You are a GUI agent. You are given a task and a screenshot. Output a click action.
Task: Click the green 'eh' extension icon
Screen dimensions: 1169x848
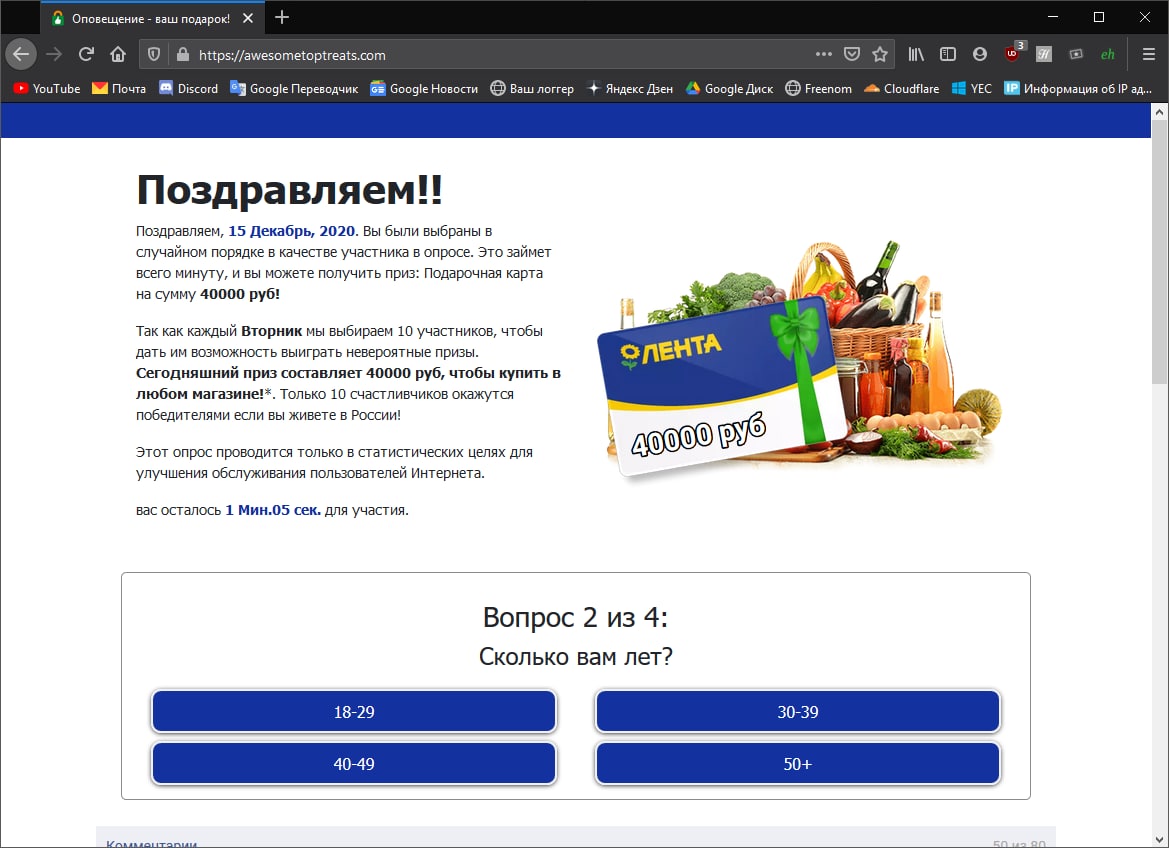pos(1108,54)
